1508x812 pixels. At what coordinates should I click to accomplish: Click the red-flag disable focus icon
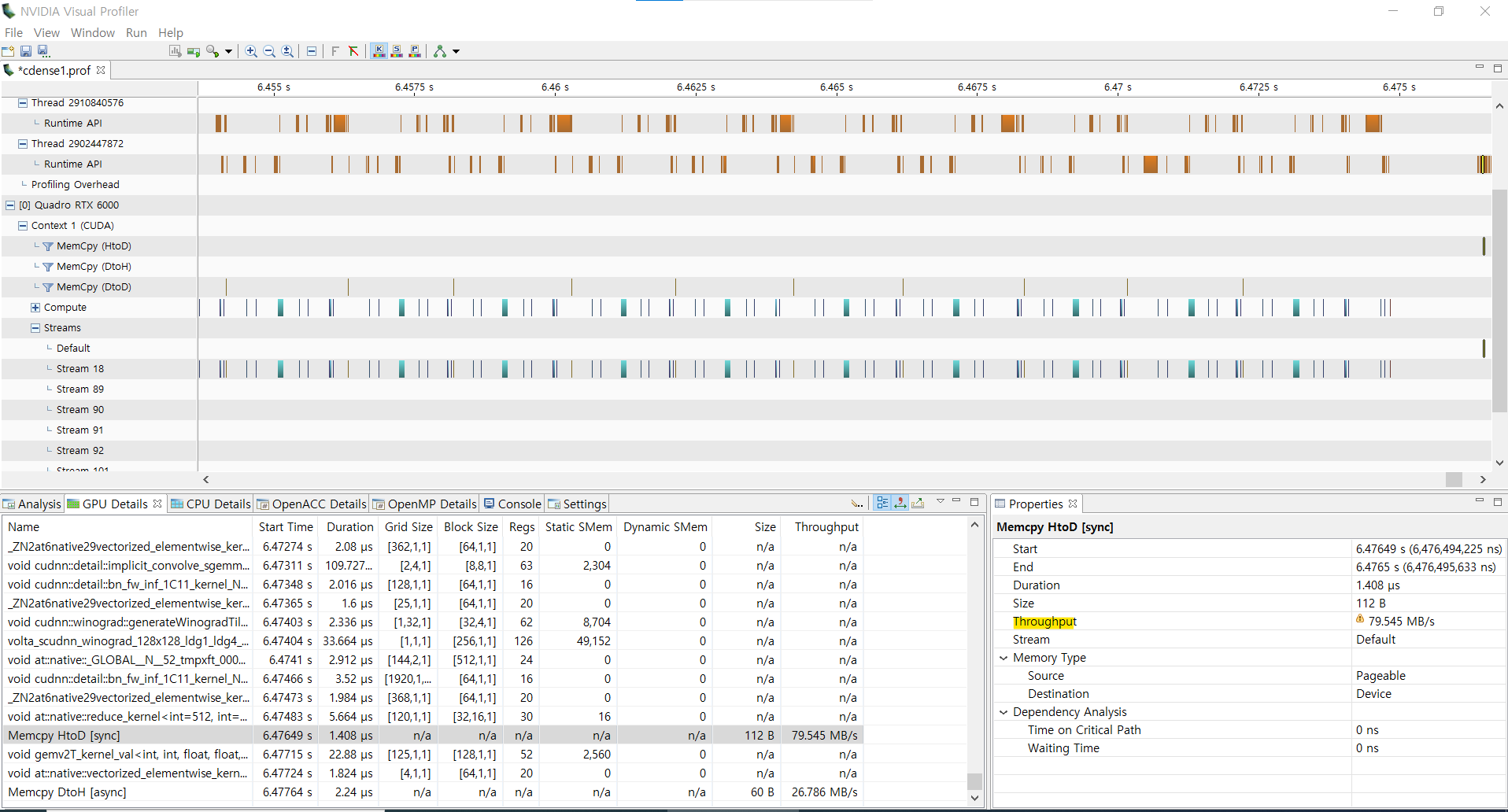pos(353,51)
